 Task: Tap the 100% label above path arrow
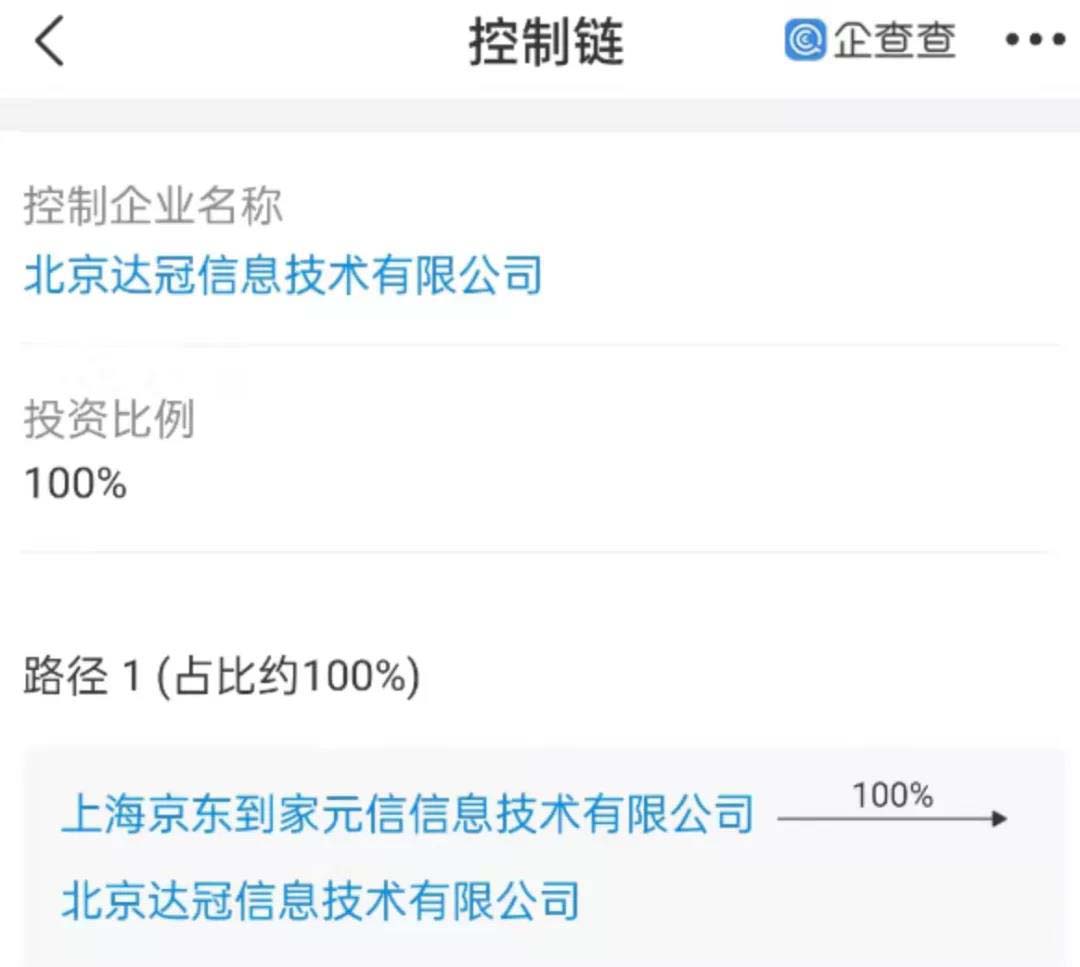point(893,795)
